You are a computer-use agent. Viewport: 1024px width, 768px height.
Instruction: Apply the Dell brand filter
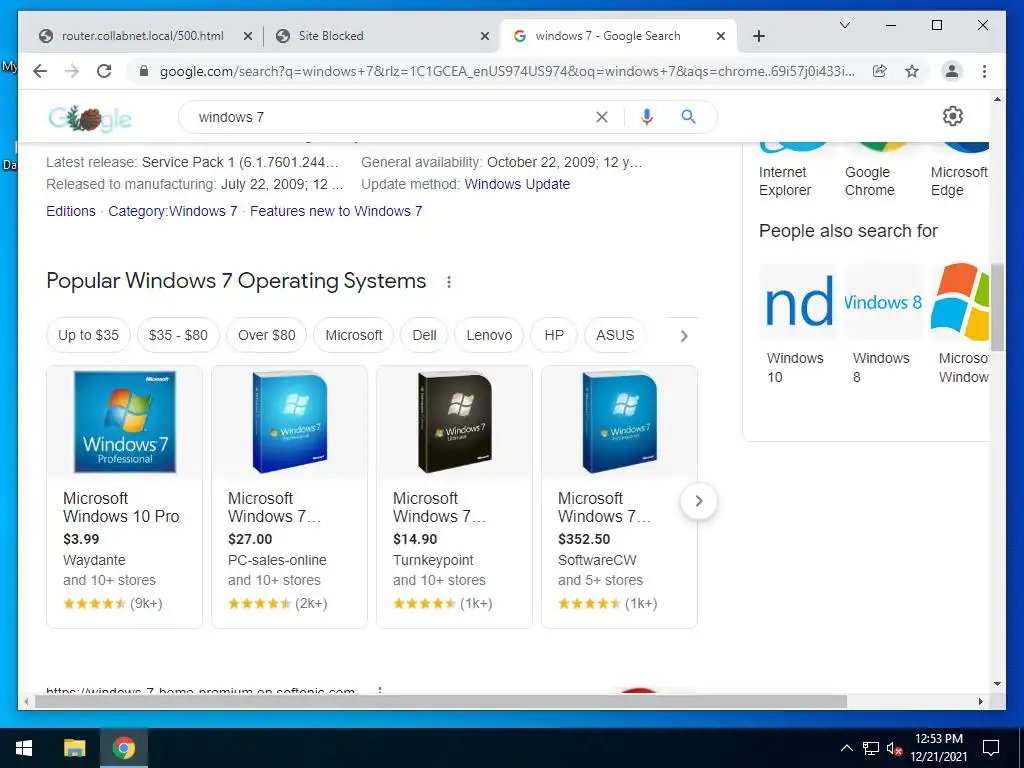pos(424,335)
